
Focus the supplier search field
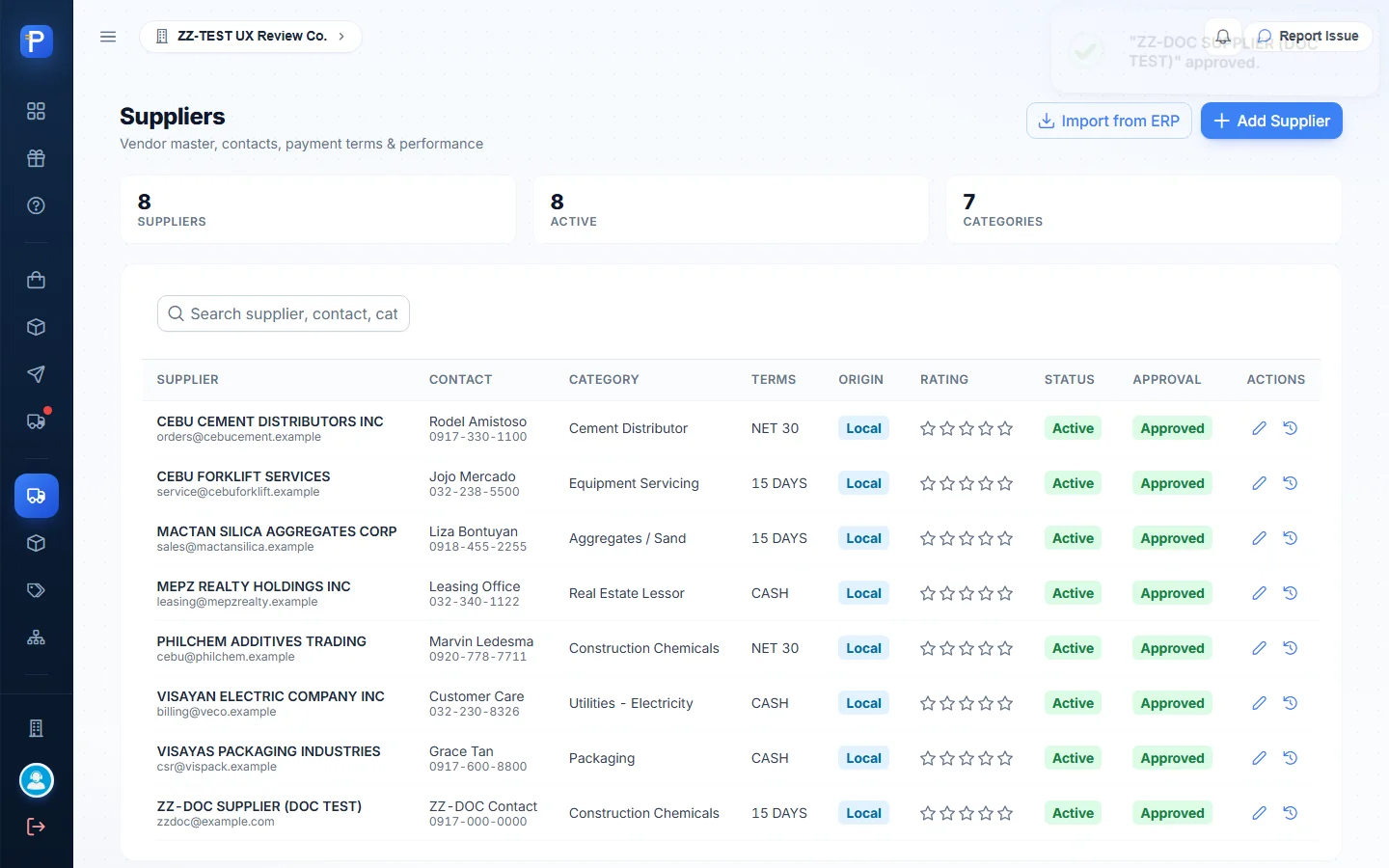tap(284, 313)
